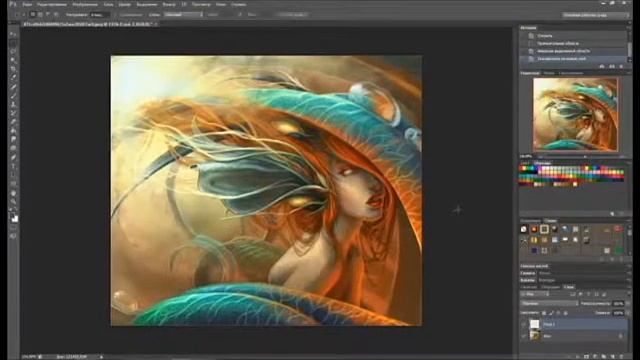Select the Horizontal Type tool
Image resolution: width=640 pixels, height=360 pixels.
tap(13, 166)
